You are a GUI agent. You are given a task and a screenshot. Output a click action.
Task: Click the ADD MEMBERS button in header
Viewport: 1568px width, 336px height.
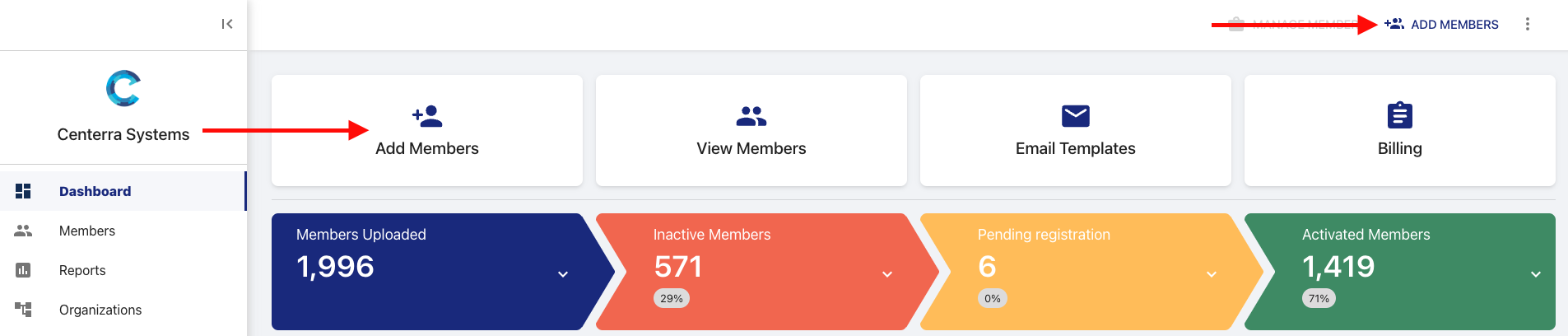(1441, 25)
